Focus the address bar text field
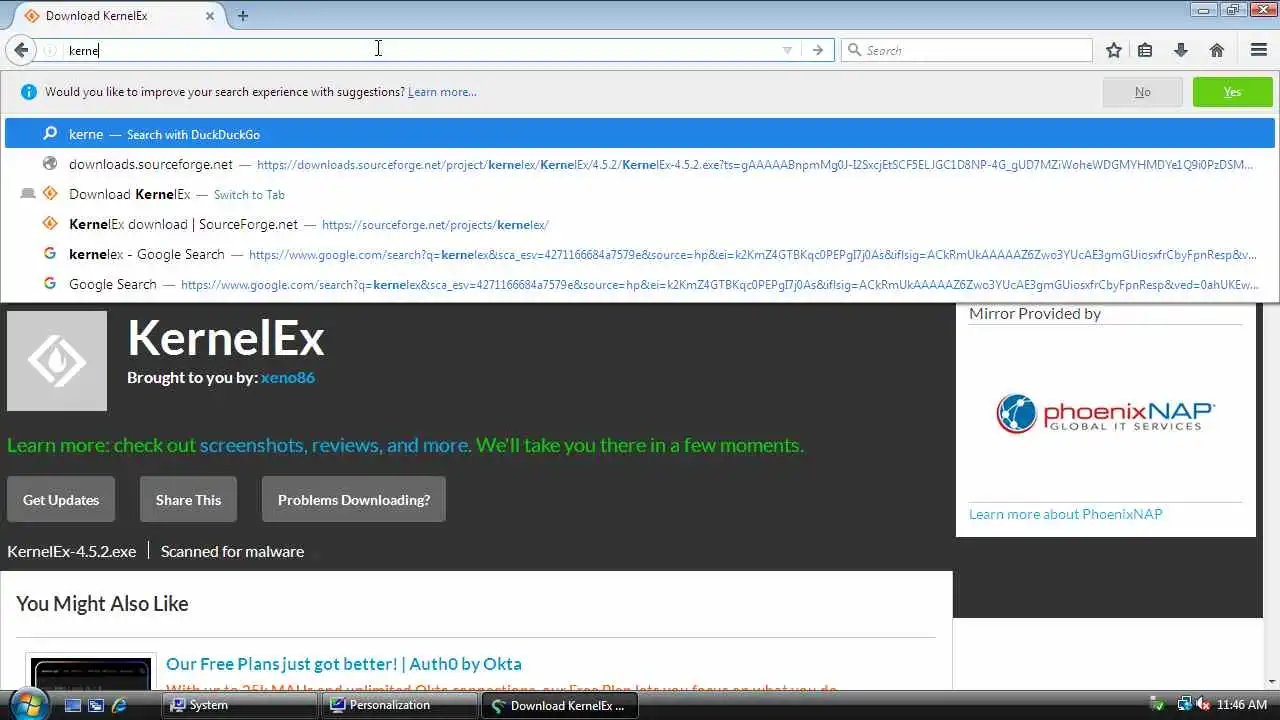Screen dimensions: 1280x720 420,50
